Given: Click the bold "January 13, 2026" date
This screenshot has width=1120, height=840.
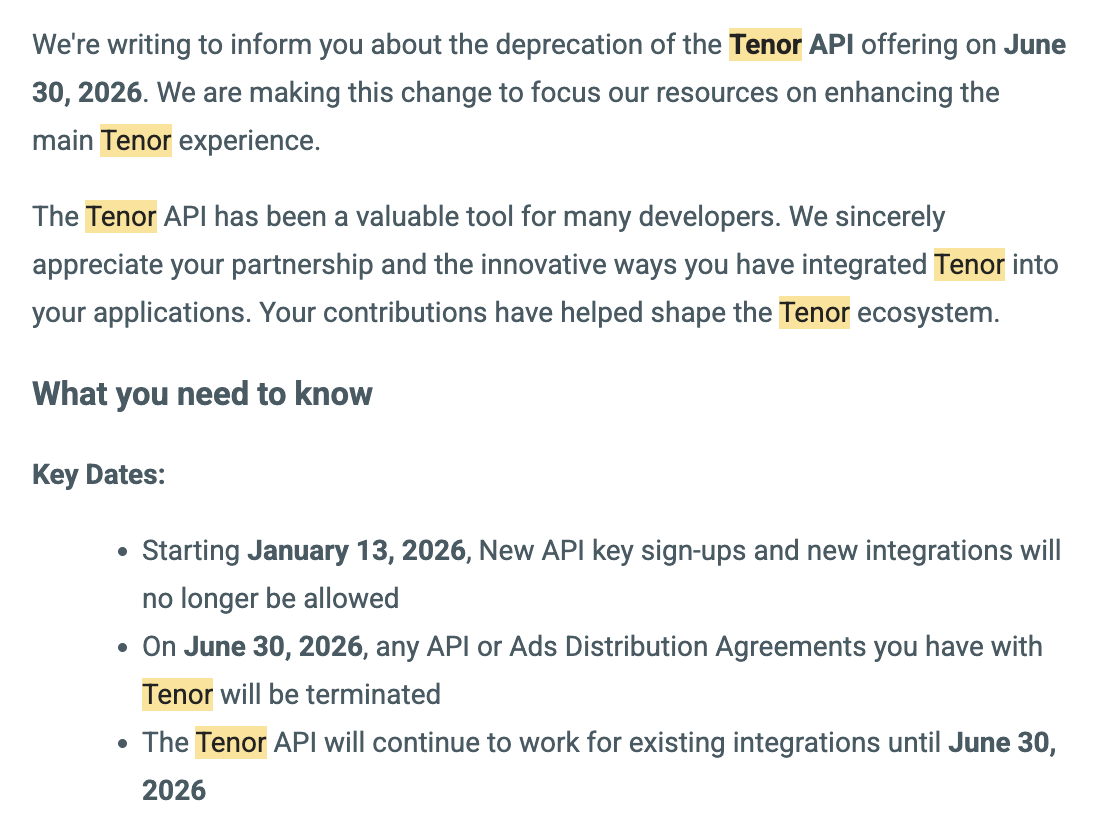Looking at the screenshot, I should [356, 551].
